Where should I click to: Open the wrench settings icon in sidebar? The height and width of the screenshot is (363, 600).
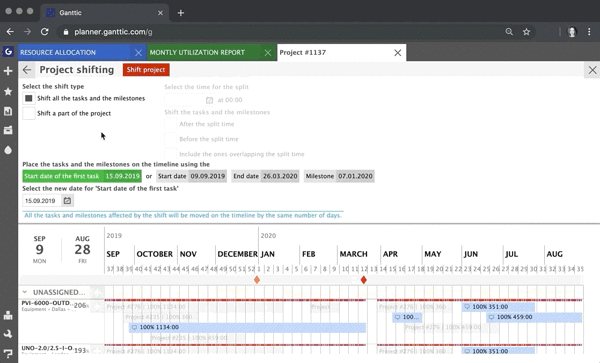click(x=8, y=334)
